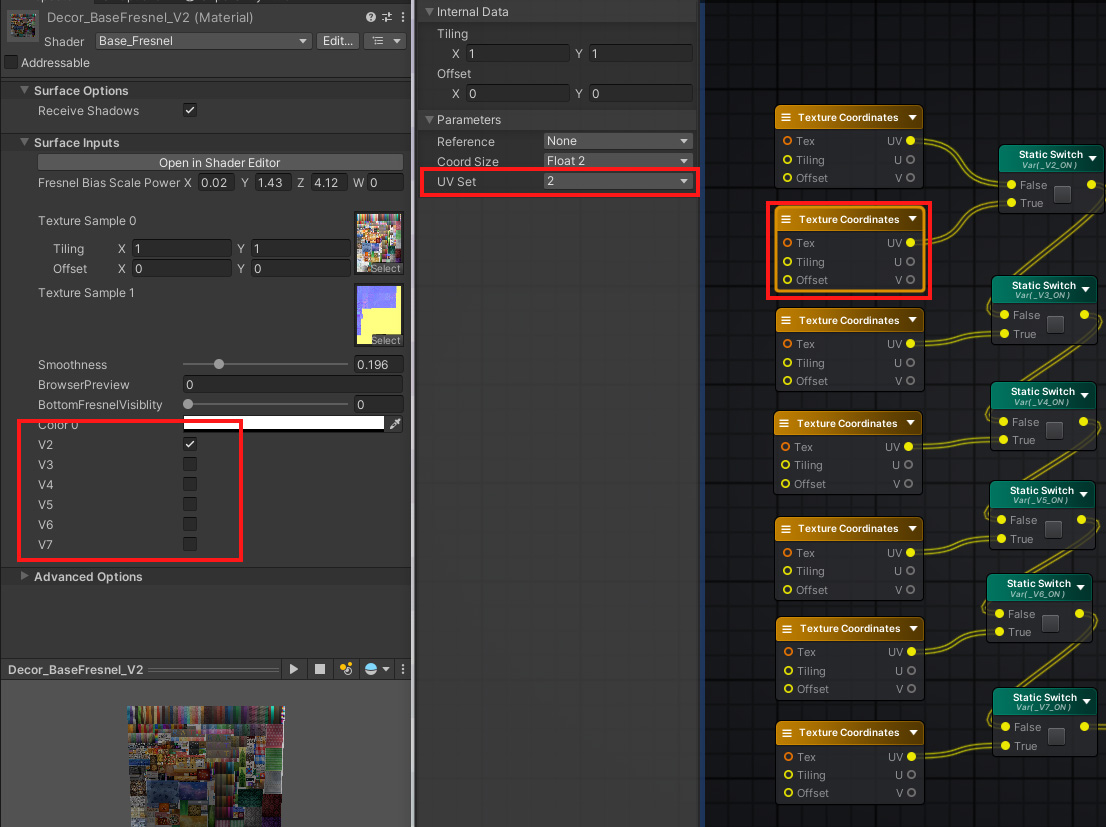Click V output port of sixth Texture Coordinates node
1106x827 pixels.
coord(911,689)
